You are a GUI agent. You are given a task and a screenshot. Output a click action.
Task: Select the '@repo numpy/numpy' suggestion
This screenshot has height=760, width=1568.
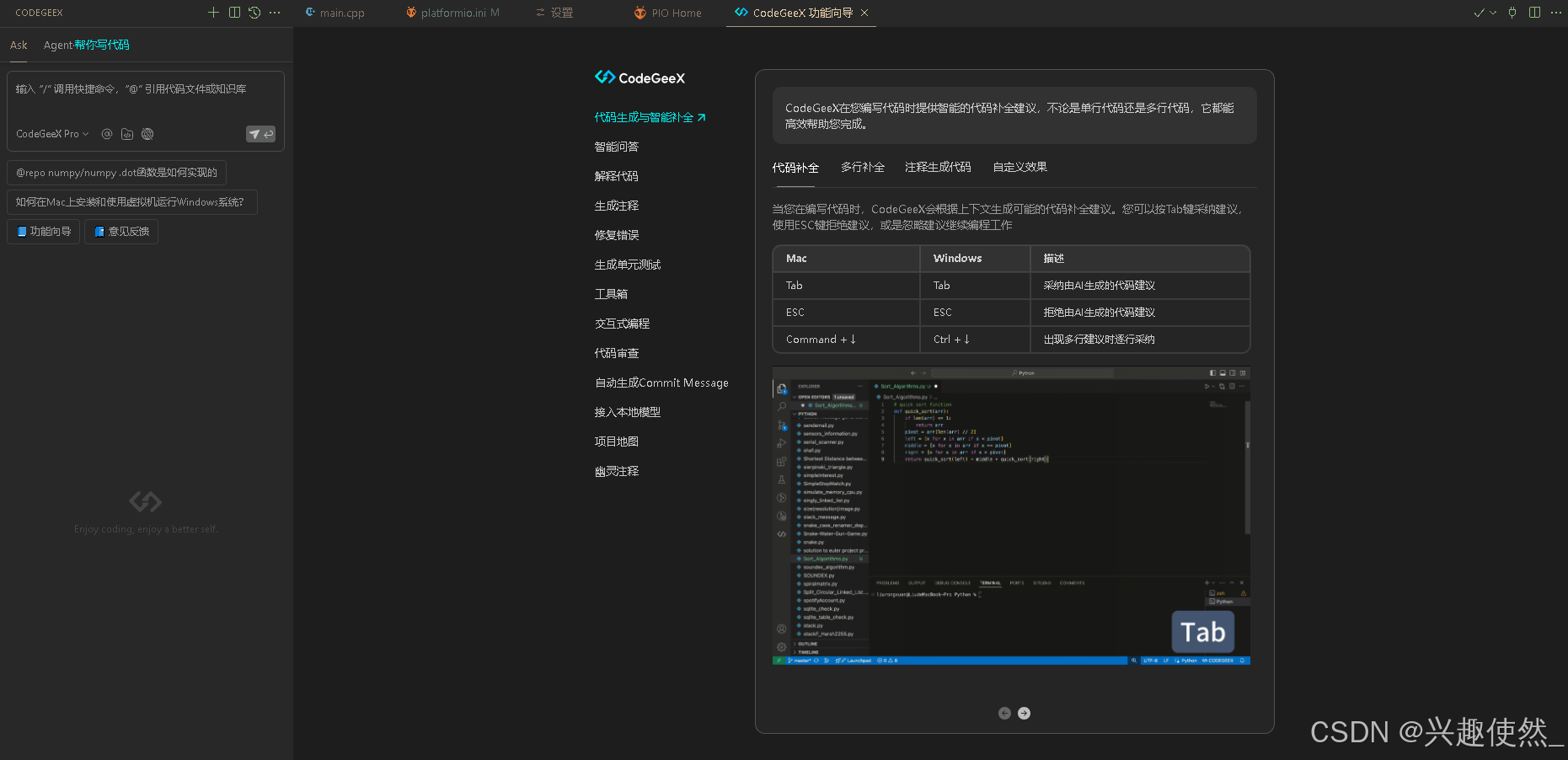[x=116, y=173]
